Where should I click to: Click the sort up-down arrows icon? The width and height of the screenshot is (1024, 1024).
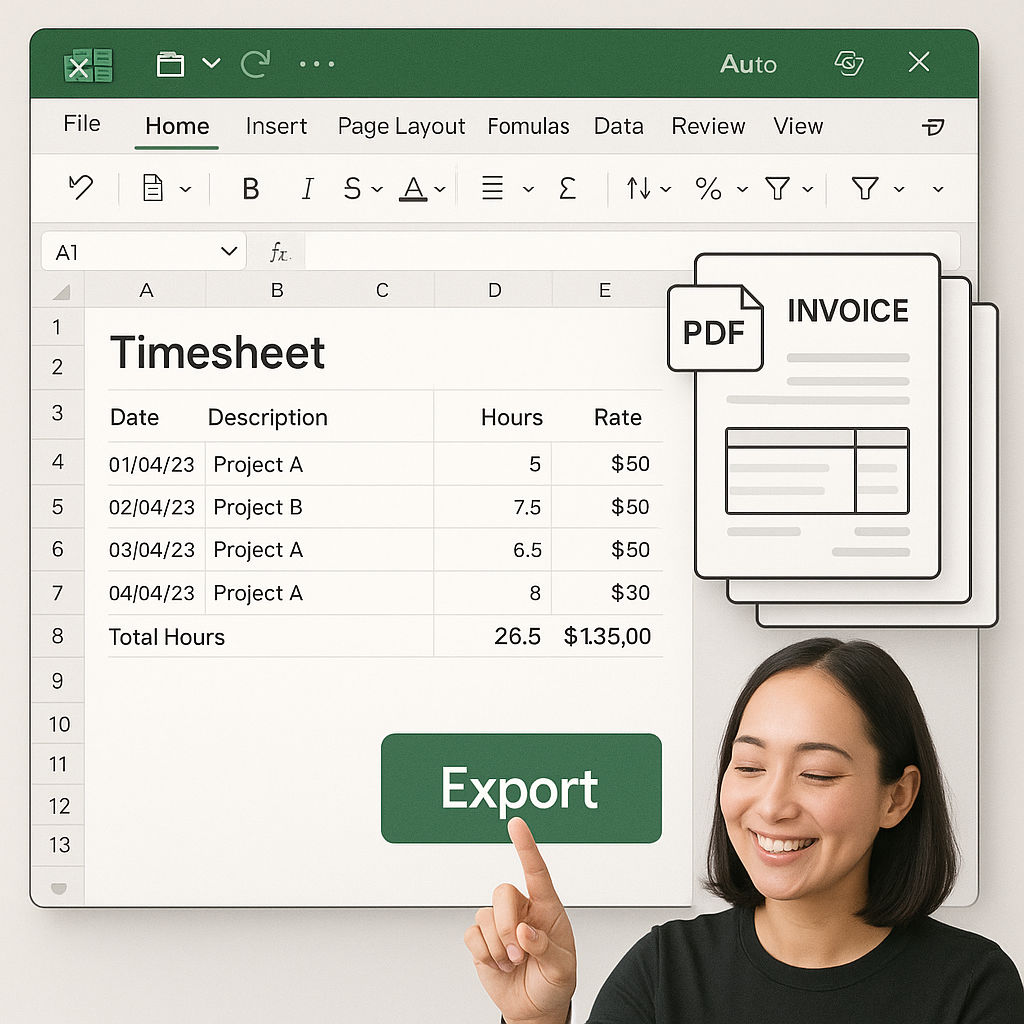point(638,189)
